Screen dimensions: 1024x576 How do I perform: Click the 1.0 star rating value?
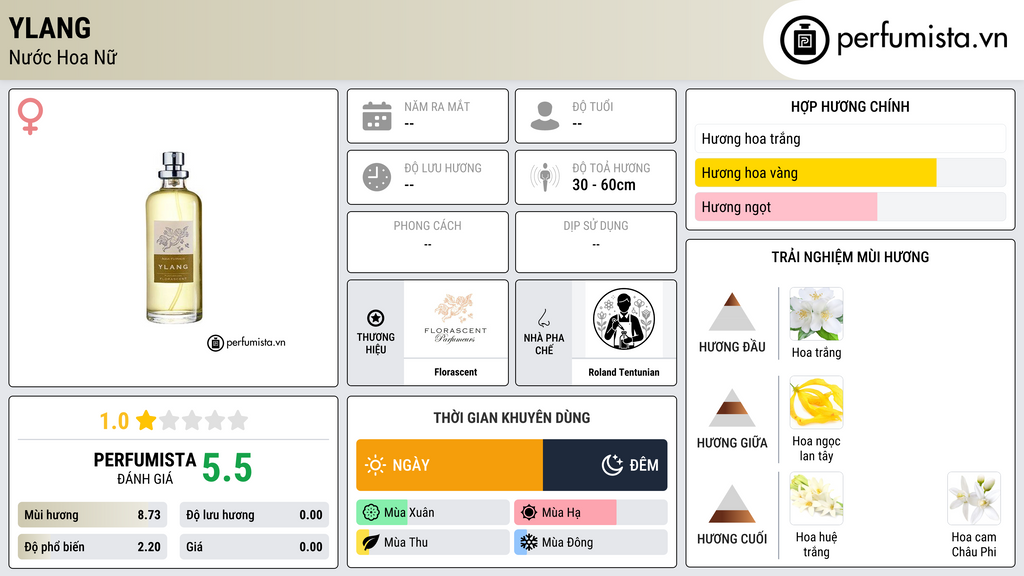tap(114, 421)
